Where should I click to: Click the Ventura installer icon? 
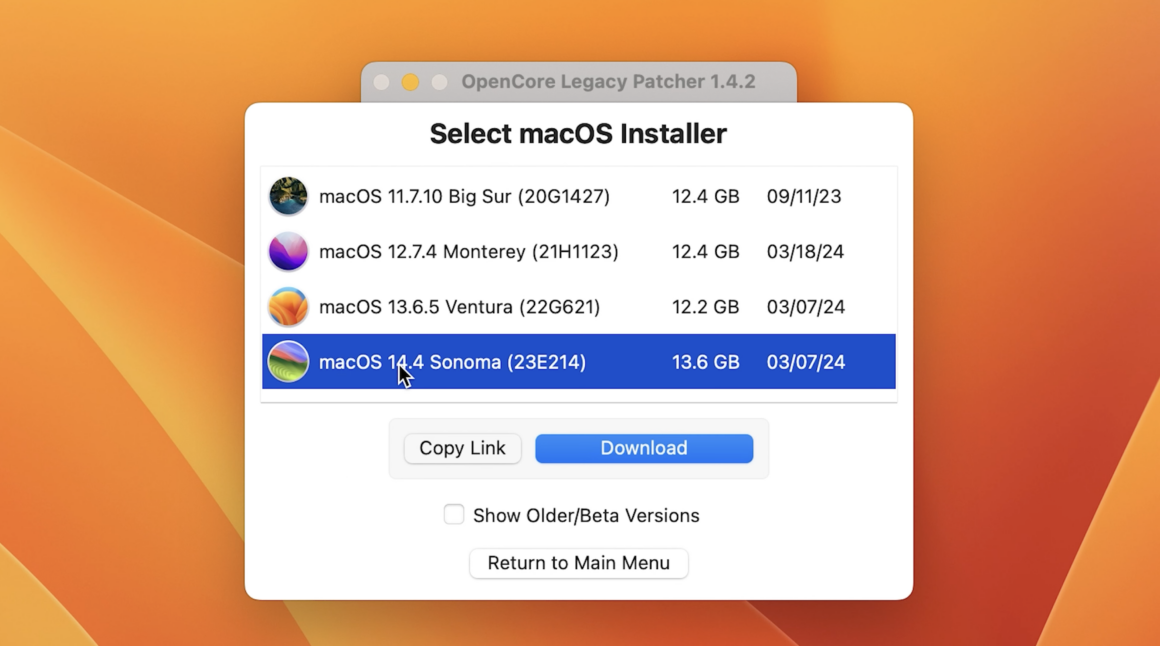pyautogui.click(x=288, y=306)
